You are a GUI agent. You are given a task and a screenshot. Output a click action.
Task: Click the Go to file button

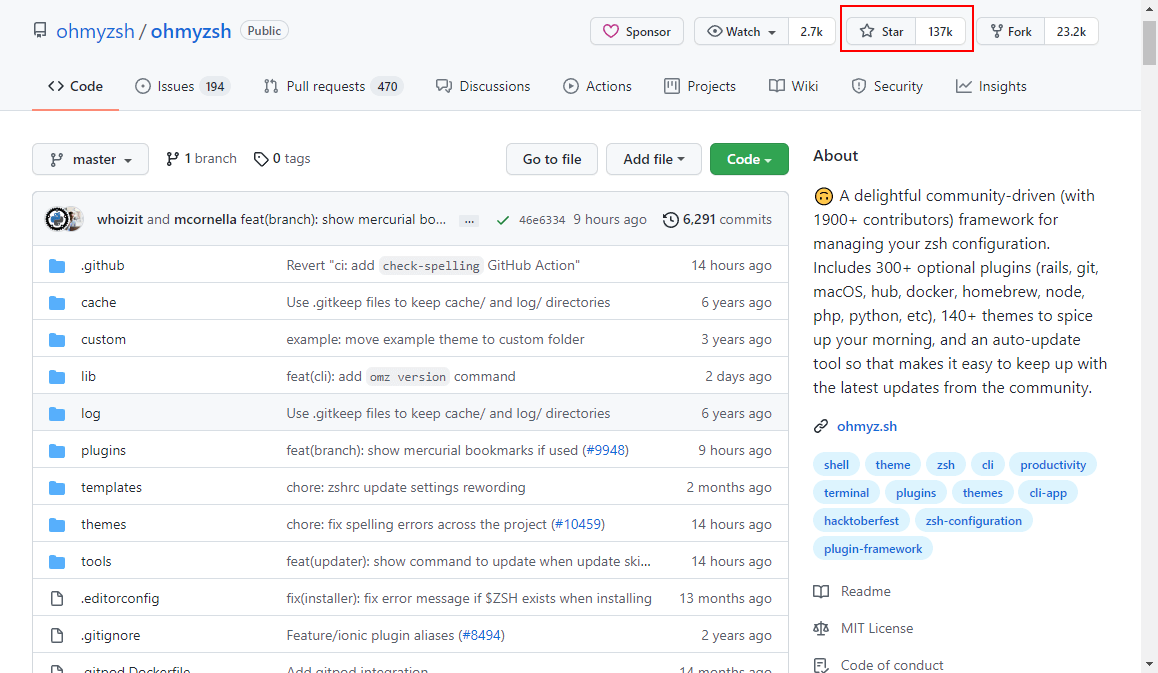click(x=552, y=159)
